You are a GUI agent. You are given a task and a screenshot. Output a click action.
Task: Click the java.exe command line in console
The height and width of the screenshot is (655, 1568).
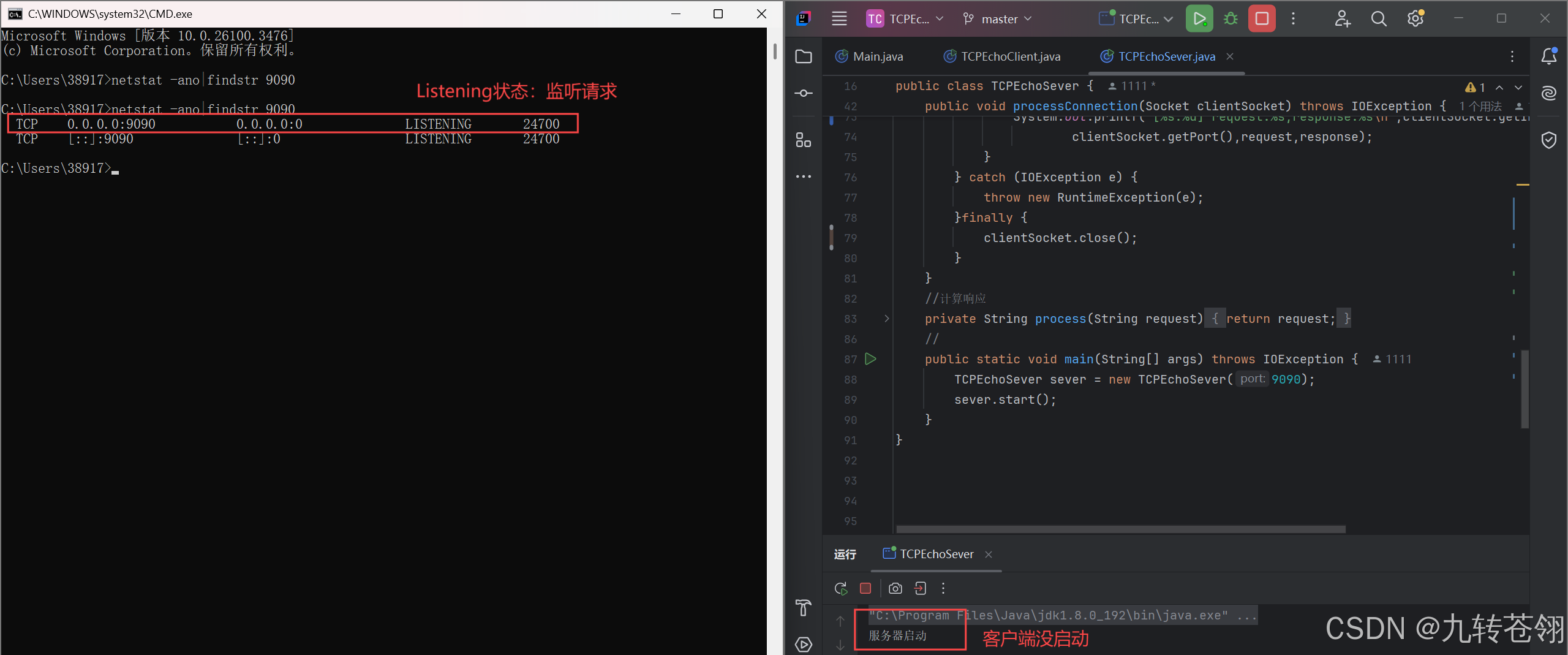point(1063,615)
